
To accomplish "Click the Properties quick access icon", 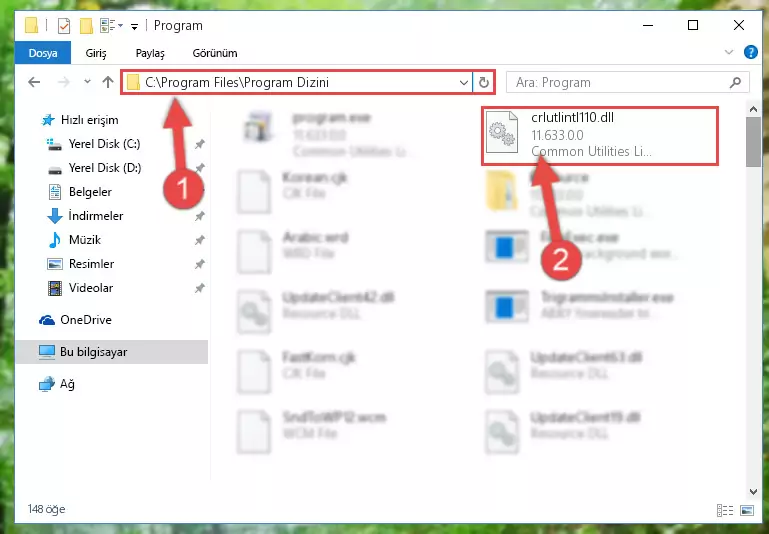I will [64, 25].
